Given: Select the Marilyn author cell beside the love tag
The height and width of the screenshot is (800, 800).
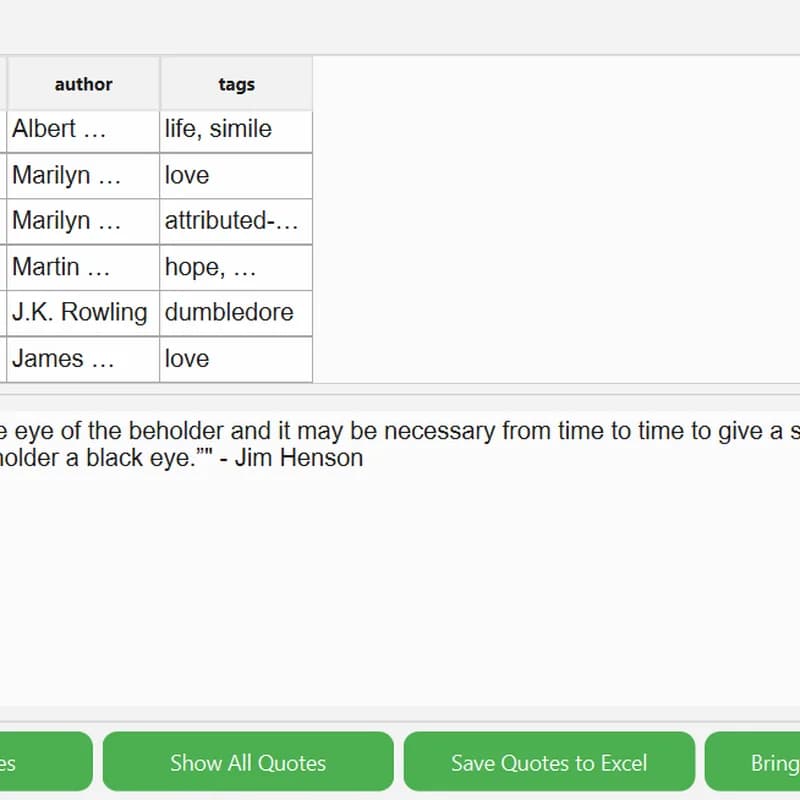Looking at the screenshot, I should click(83, 176).
